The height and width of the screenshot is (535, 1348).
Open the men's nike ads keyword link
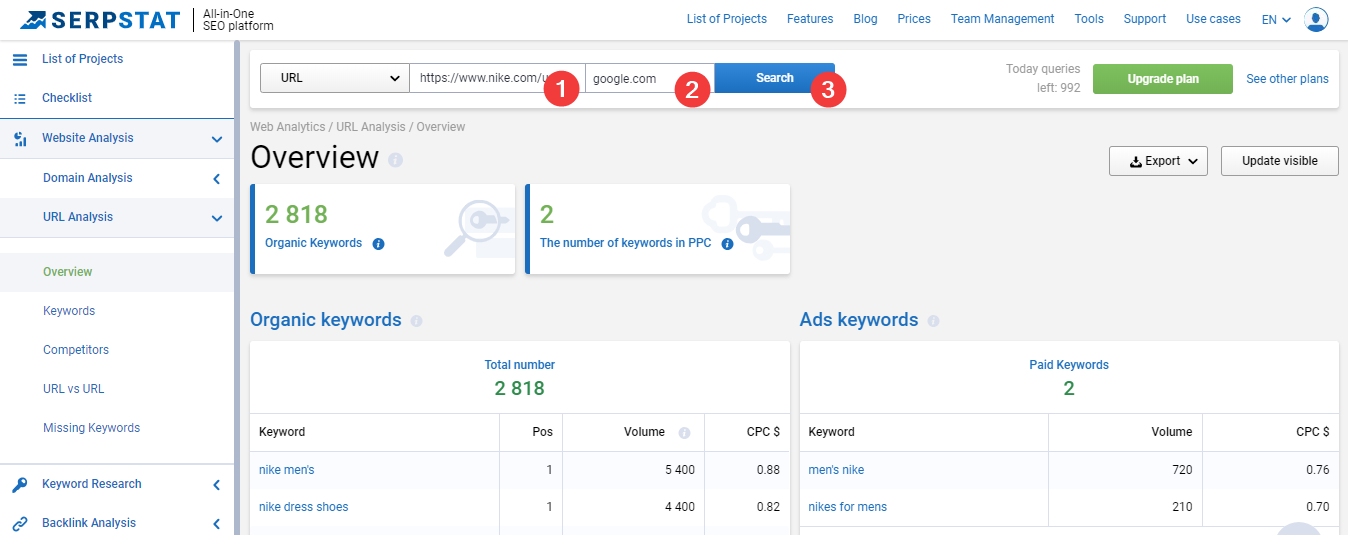(836, 470)
